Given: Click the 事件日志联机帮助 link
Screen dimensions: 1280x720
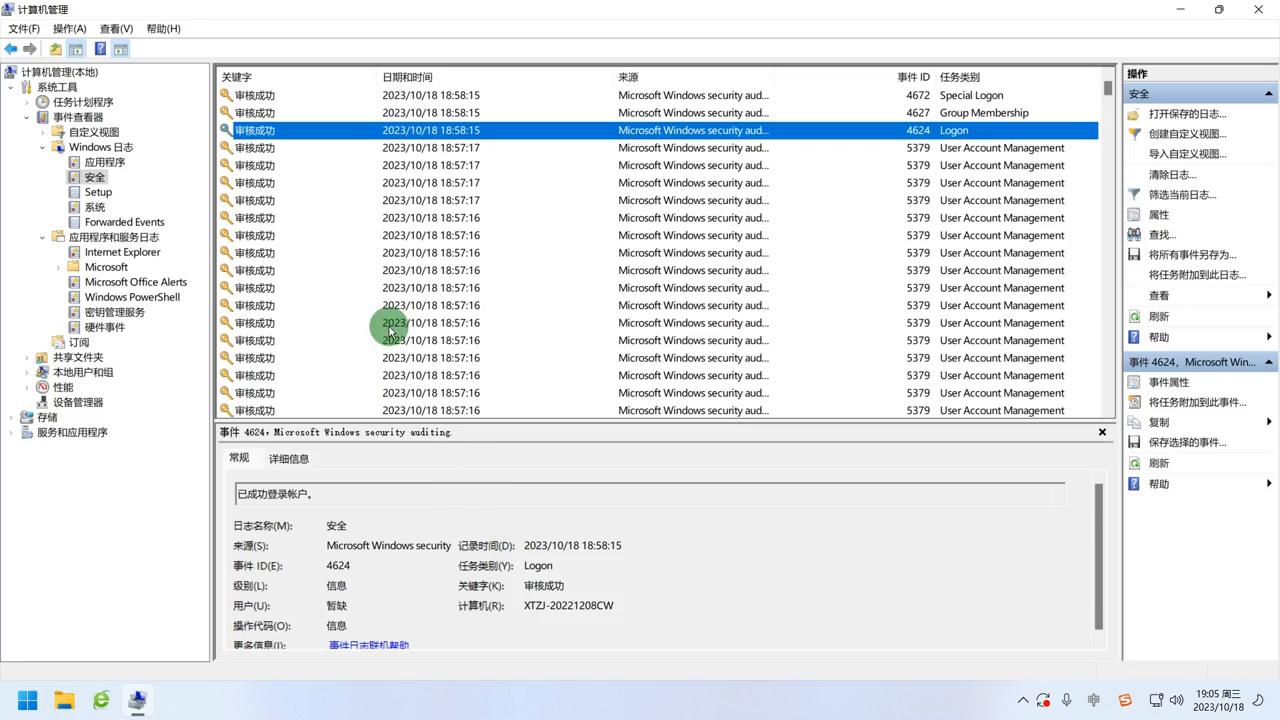Looking at the screenshot, I should coord(369,644).
